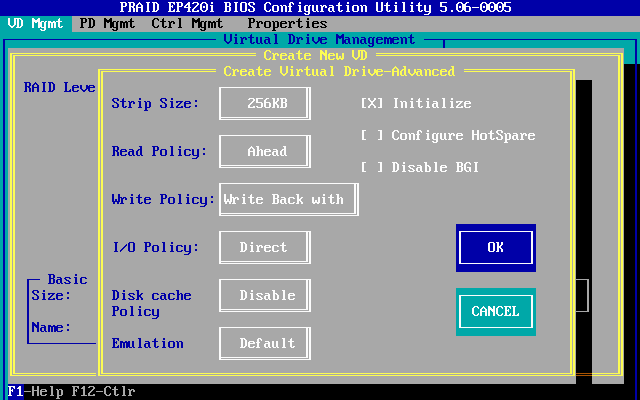The width and height of the screenshot is (640, 400).
Task: Change Read Policy from Ahead
Action: pyautogui.click(x=265, y=151)
